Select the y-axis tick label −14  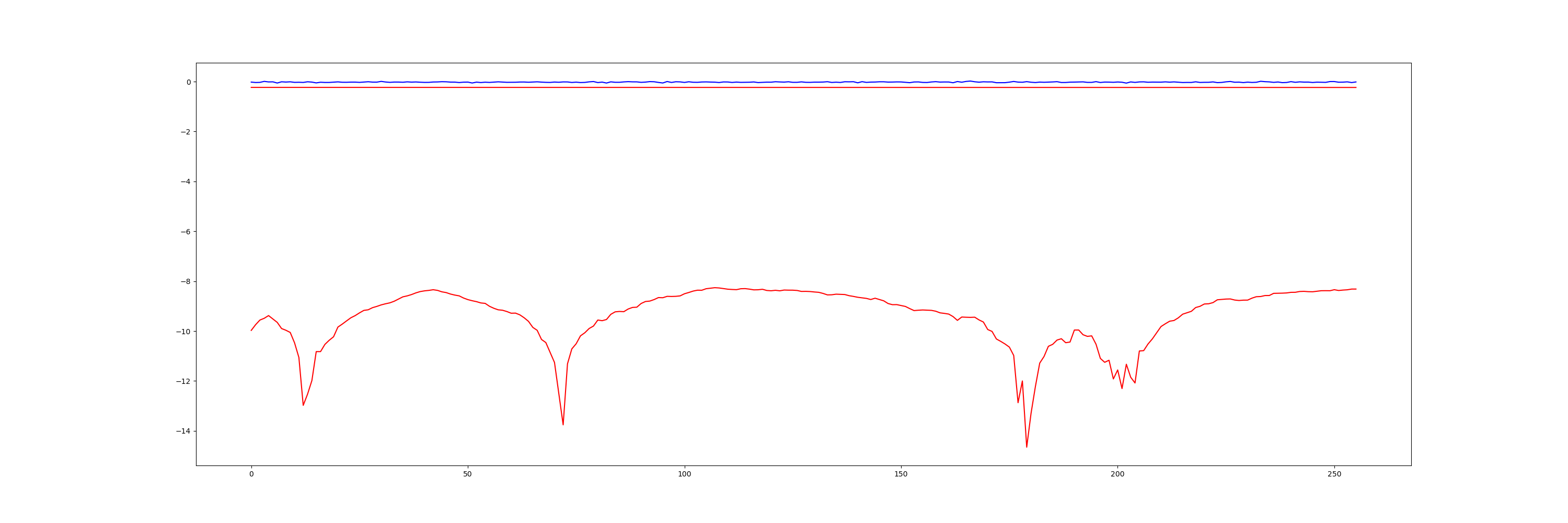tap(183, 431)
